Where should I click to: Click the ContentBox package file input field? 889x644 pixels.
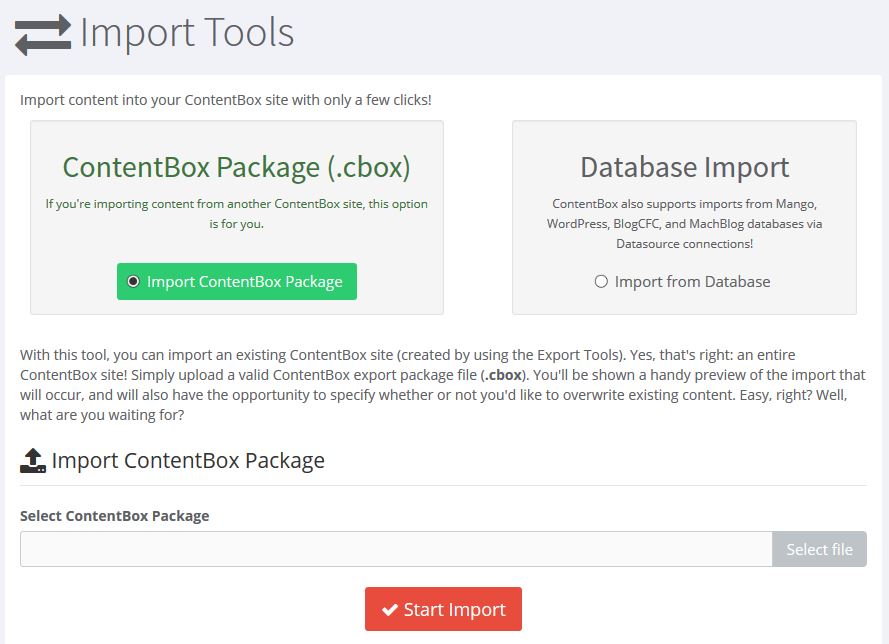[x=396, y=549]
